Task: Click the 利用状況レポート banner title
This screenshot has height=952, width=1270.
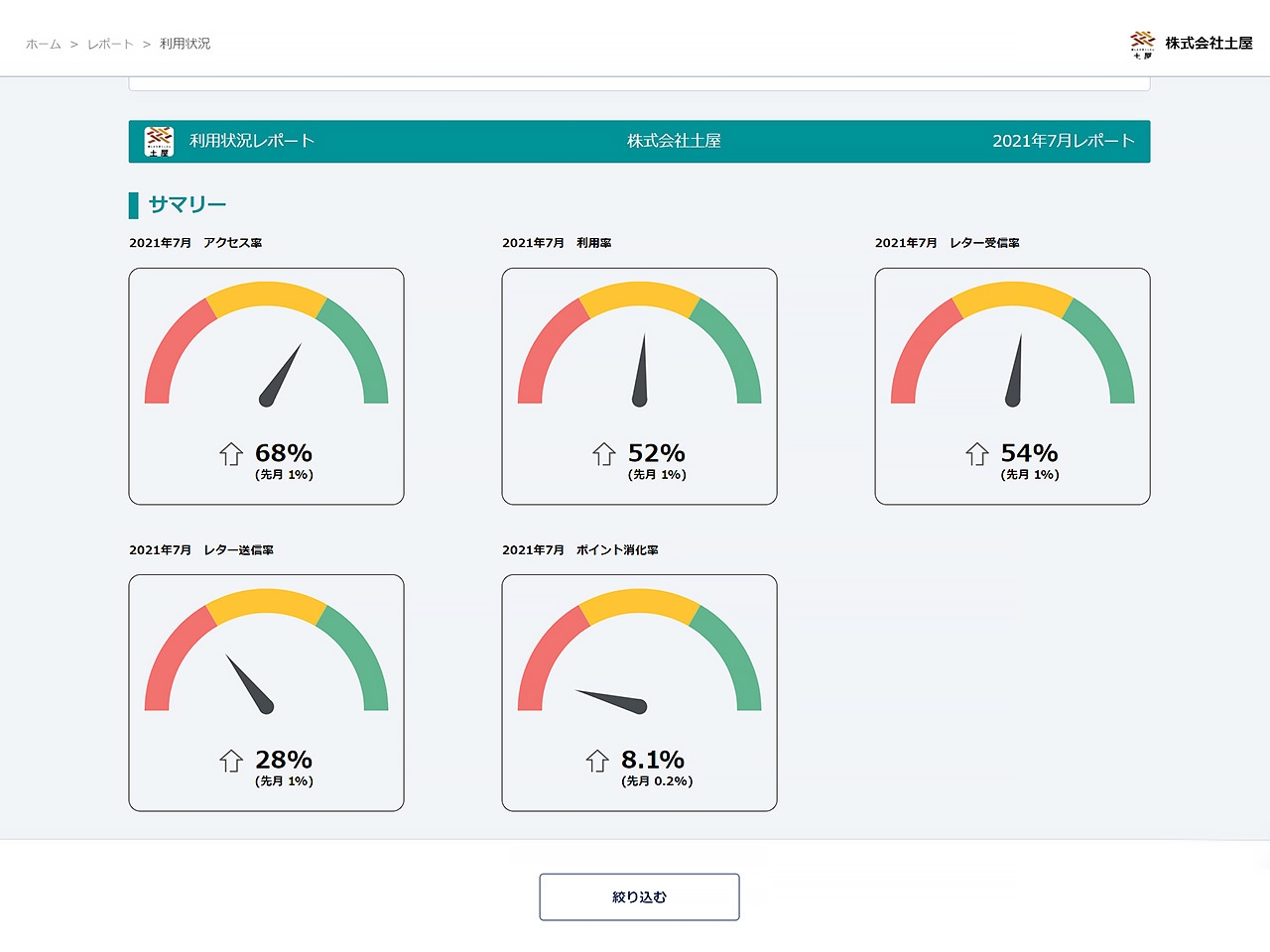Action: point(252,141)
